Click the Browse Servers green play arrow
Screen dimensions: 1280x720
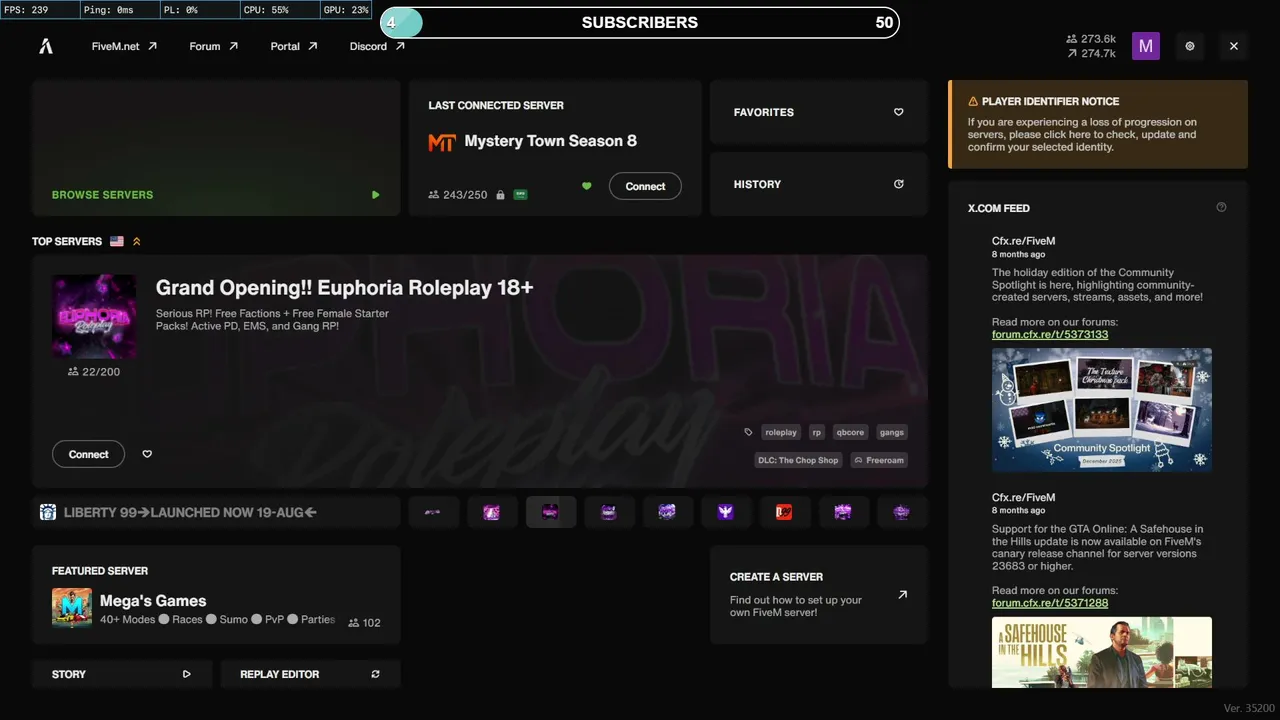pos(376,195)
